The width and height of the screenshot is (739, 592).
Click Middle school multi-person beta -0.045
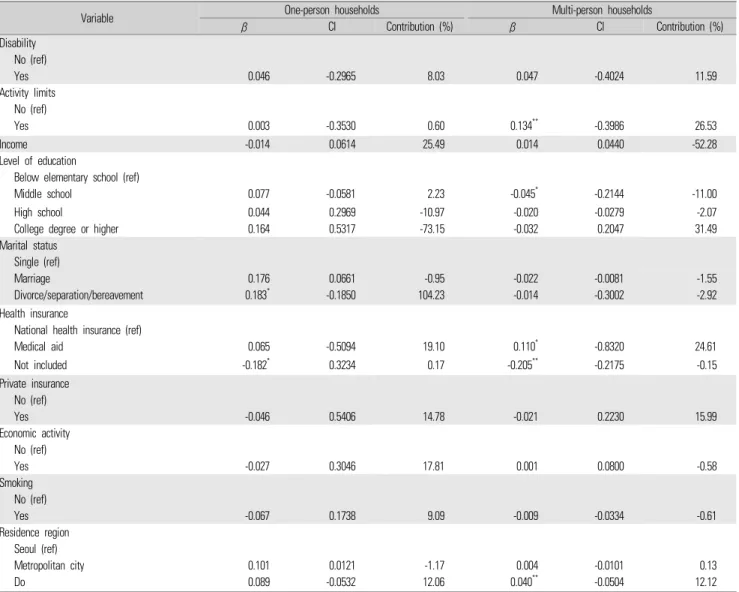pyautogui.click(x=524, y=194)
